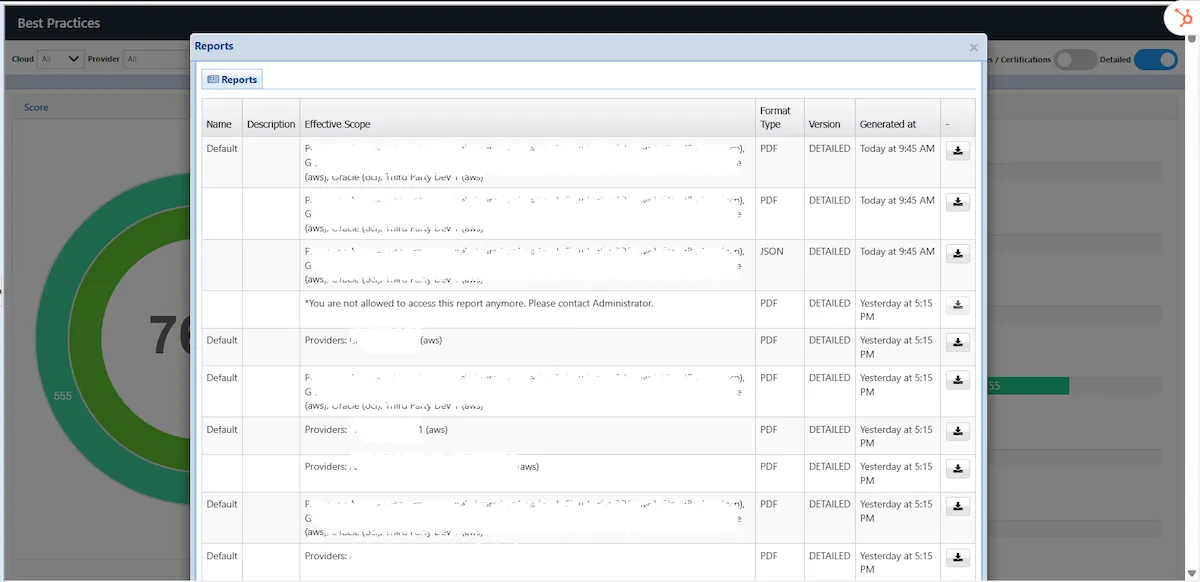Open the Cloud dropdown
Image resolution: width=1200 pixels, height=582 pixels.
click(x=60, y=59)
